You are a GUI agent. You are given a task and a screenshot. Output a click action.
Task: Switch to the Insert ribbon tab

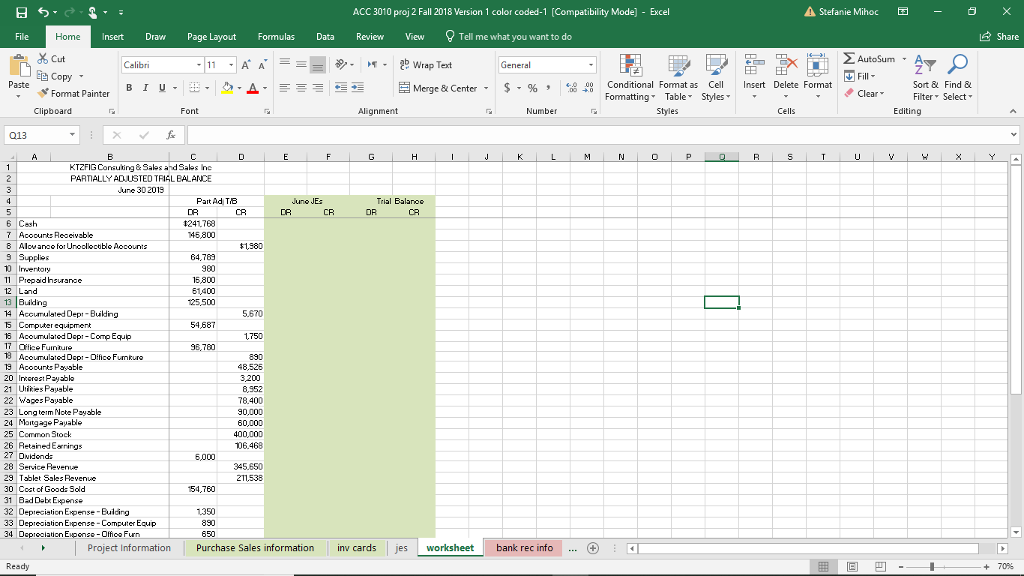coord(112,37)
